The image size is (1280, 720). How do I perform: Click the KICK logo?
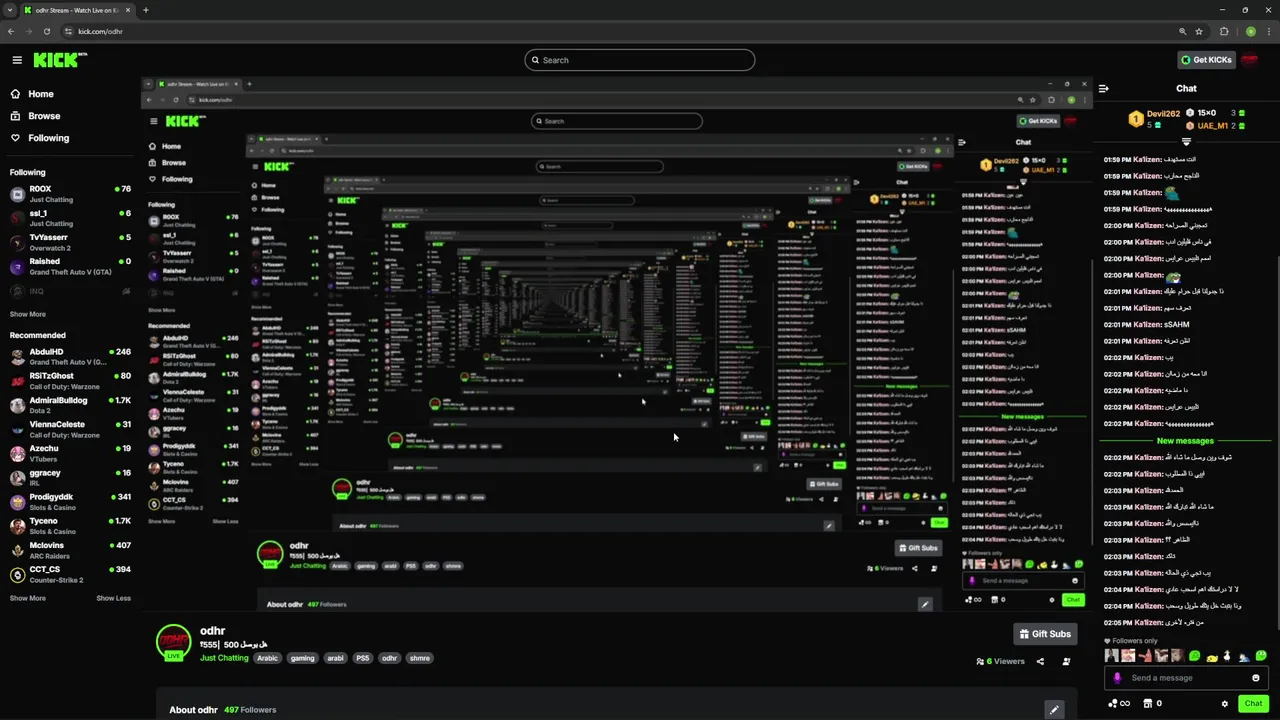61,60
